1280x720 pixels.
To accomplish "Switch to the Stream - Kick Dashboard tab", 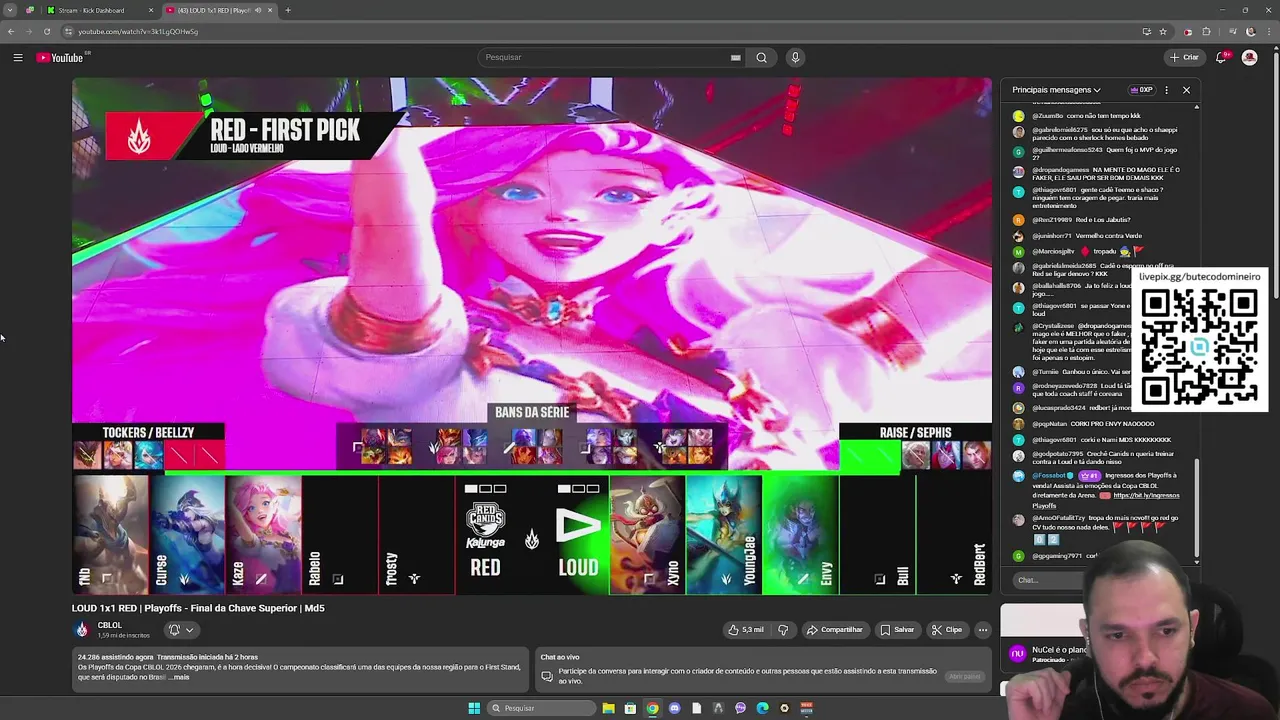I will click(100, 10).
